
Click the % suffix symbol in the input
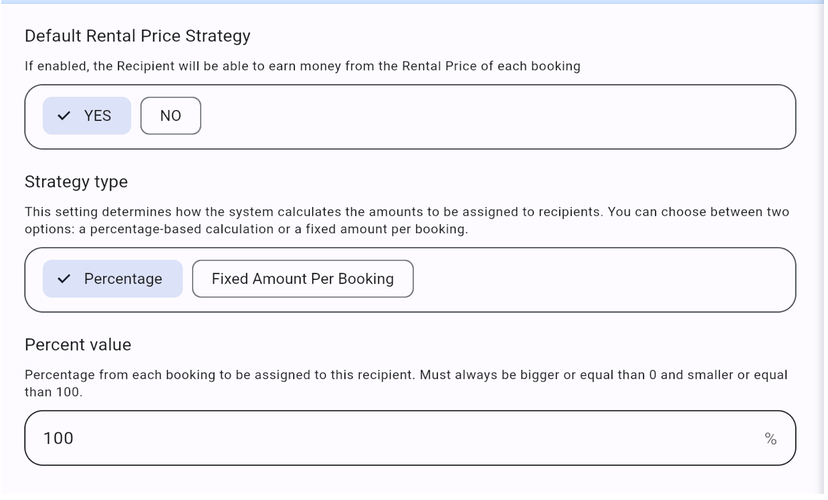coord(770,439)
